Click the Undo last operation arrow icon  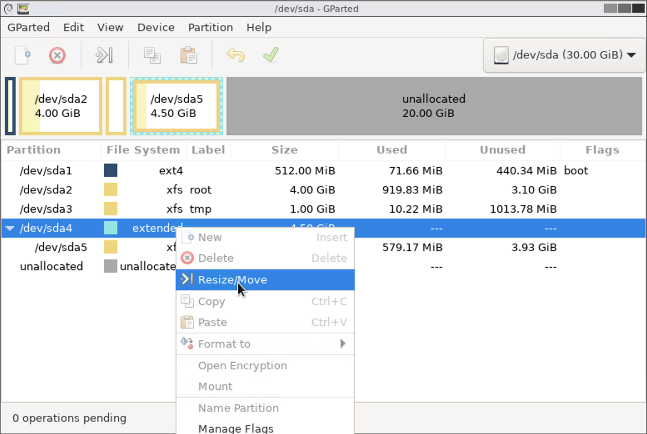[236, 55]
